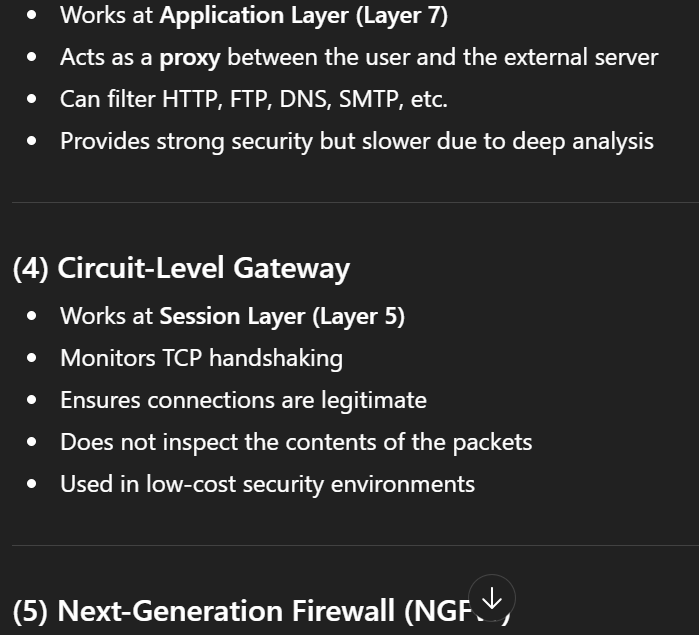Click 'Provides strong security but slower' bullet

click(x=357, y=142)
